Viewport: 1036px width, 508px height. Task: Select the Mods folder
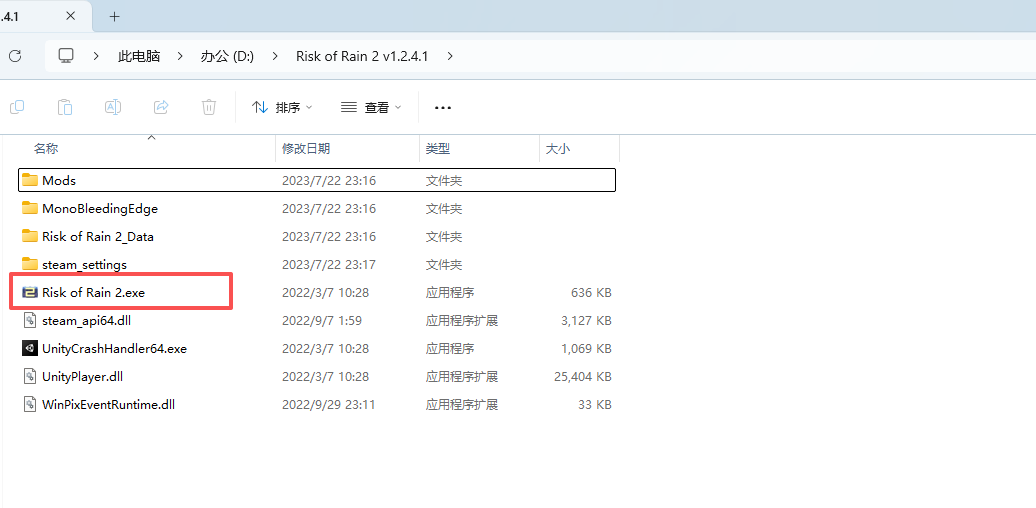(x=59, y=181)
